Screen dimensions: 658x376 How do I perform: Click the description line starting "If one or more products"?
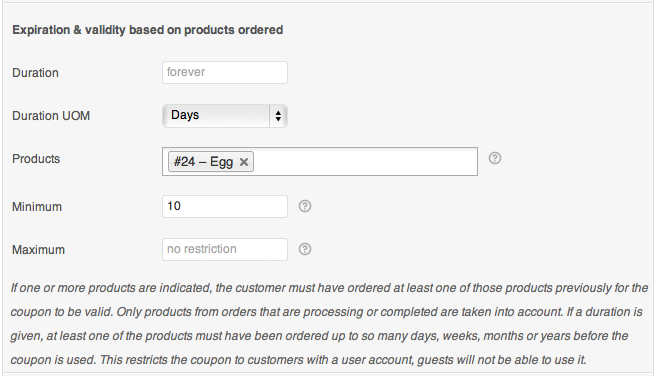[329, 288]
